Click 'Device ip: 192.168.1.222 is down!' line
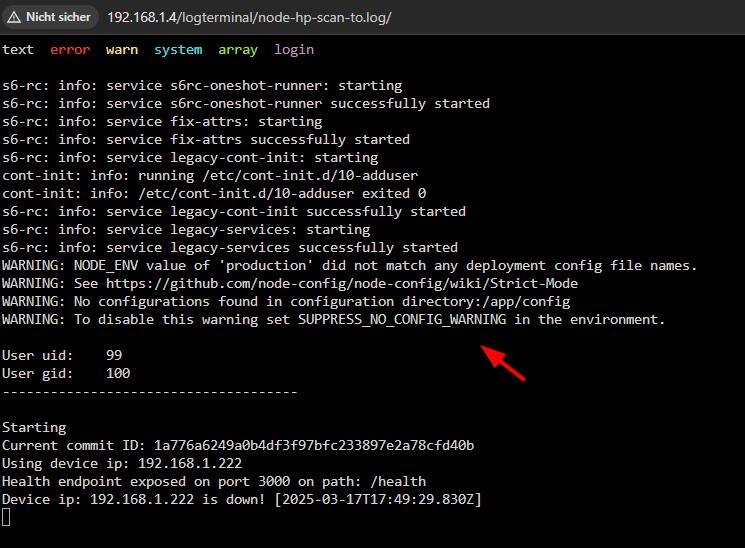 (x=242, y=500)
